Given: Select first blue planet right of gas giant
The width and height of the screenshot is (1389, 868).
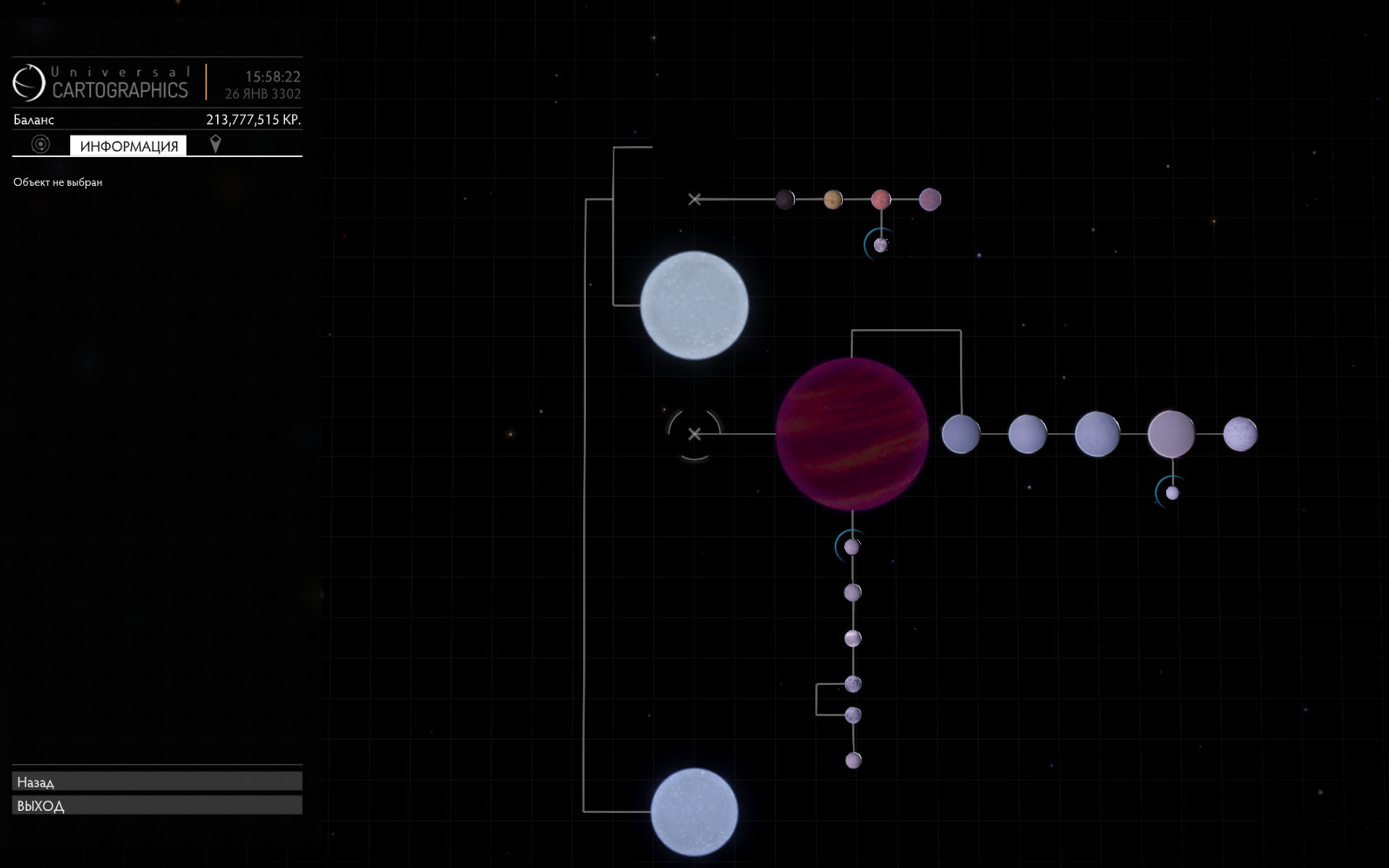Looking at the screenshot, I should point(961,434).
